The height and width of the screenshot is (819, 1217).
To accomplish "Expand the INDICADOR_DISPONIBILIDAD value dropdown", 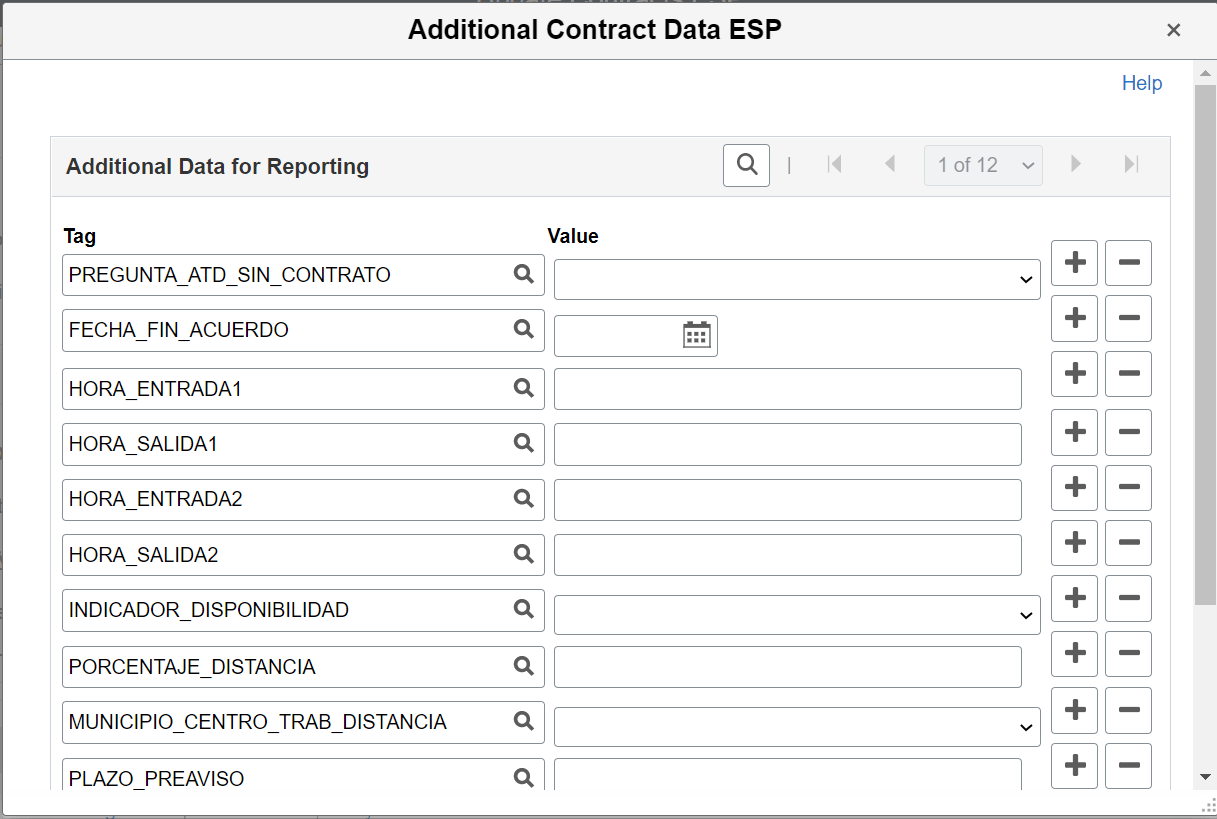I will tap(1027, 614).
